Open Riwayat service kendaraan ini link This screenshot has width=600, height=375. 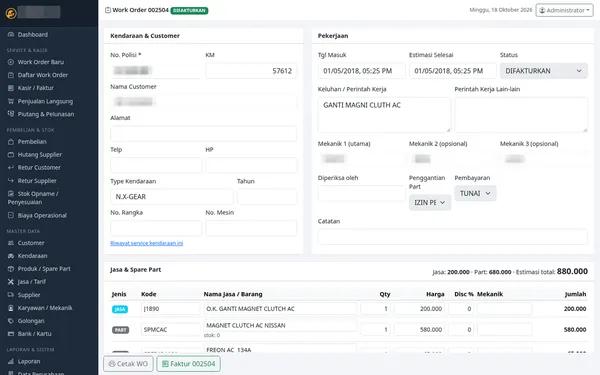click(x=147, y=243)
